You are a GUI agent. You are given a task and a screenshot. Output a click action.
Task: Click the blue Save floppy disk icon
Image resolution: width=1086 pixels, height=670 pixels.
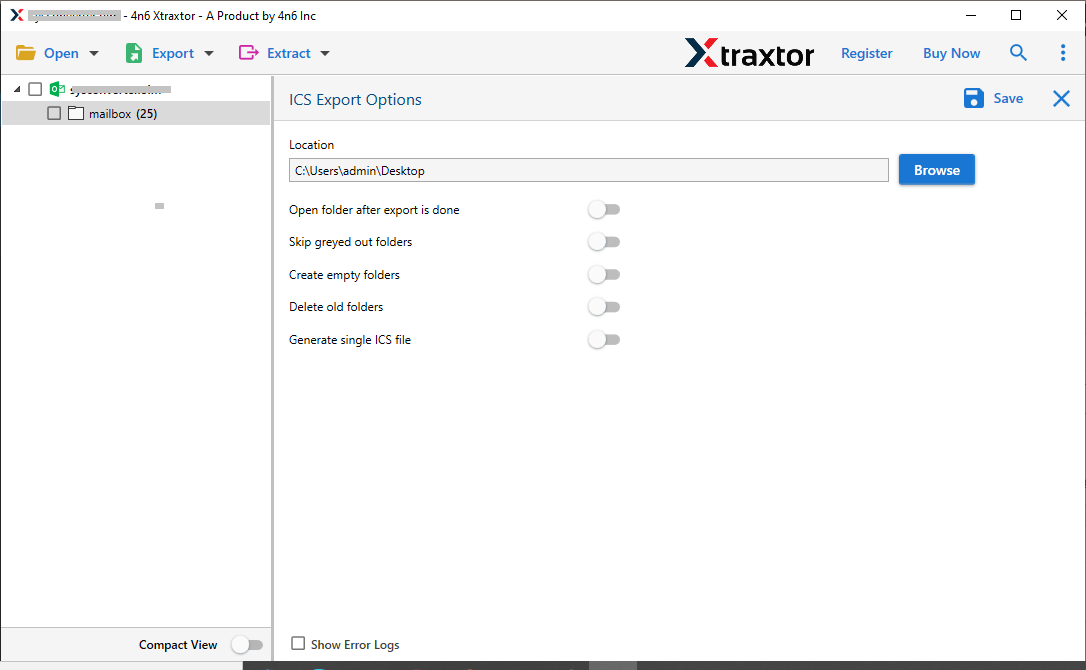[973, 98]
